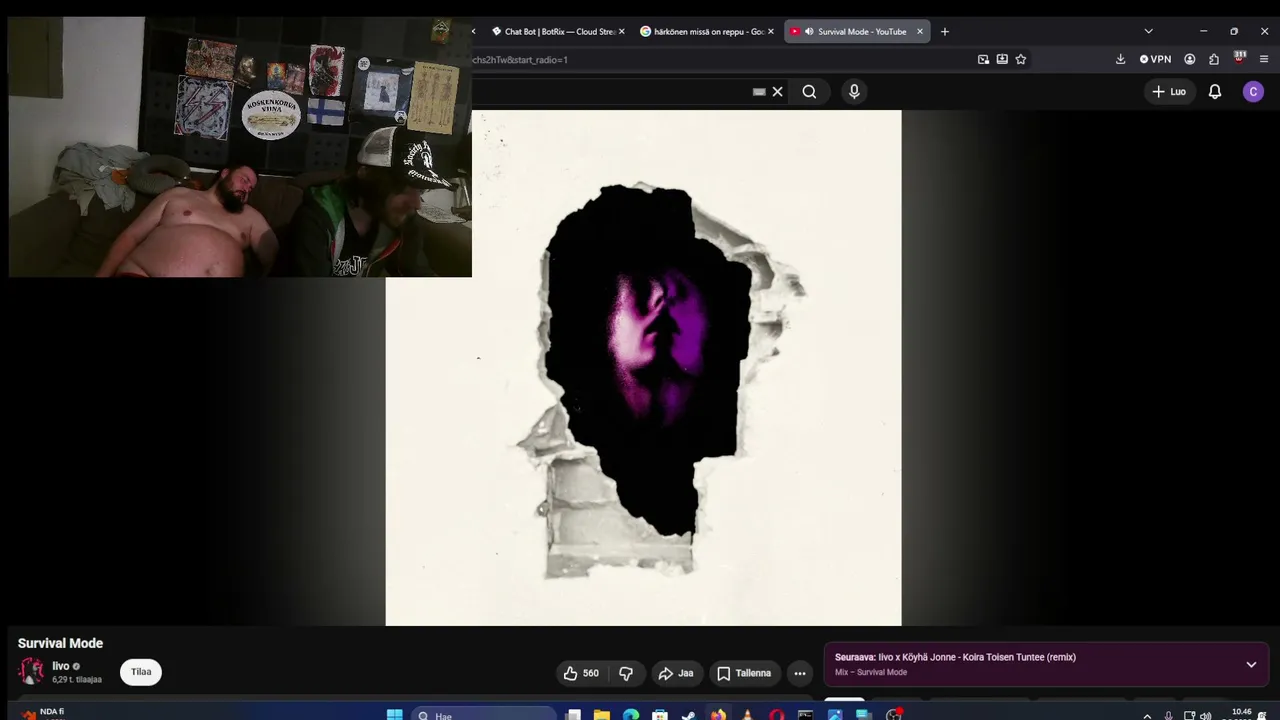This screenshot has height=720, width=1280.
Task: Like the Survival Mode video
Action: click(x=580, y=673)
